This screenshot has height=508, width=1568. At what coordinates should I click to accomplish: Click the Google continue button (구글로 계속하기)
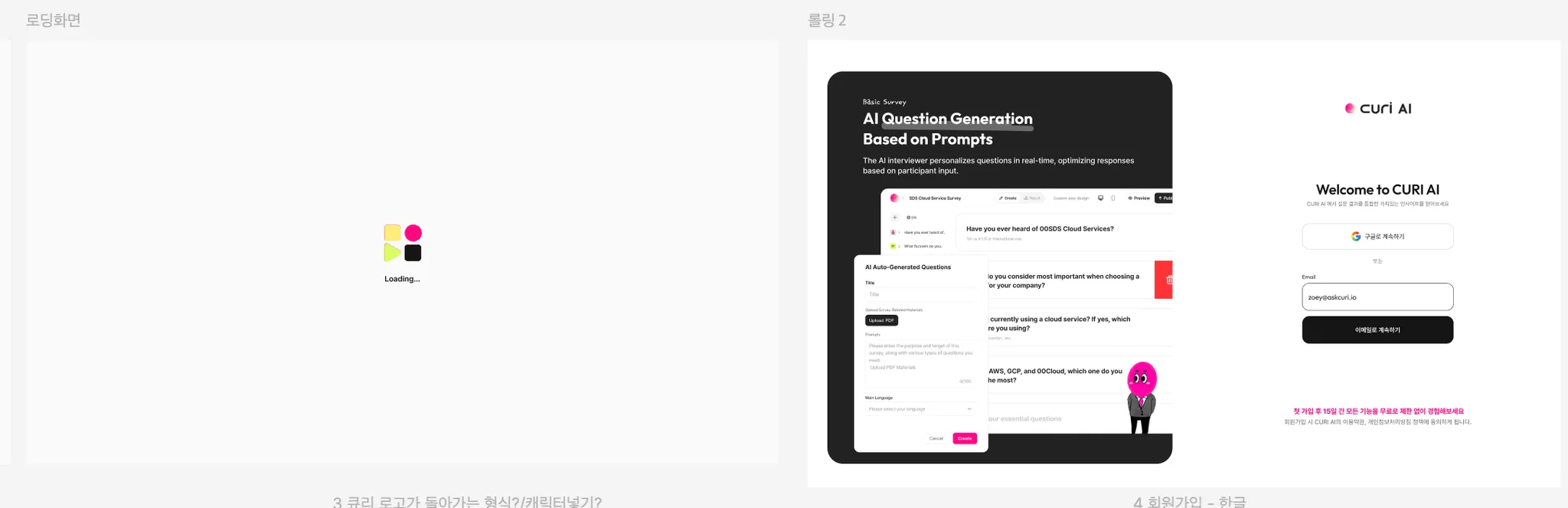1377,236
